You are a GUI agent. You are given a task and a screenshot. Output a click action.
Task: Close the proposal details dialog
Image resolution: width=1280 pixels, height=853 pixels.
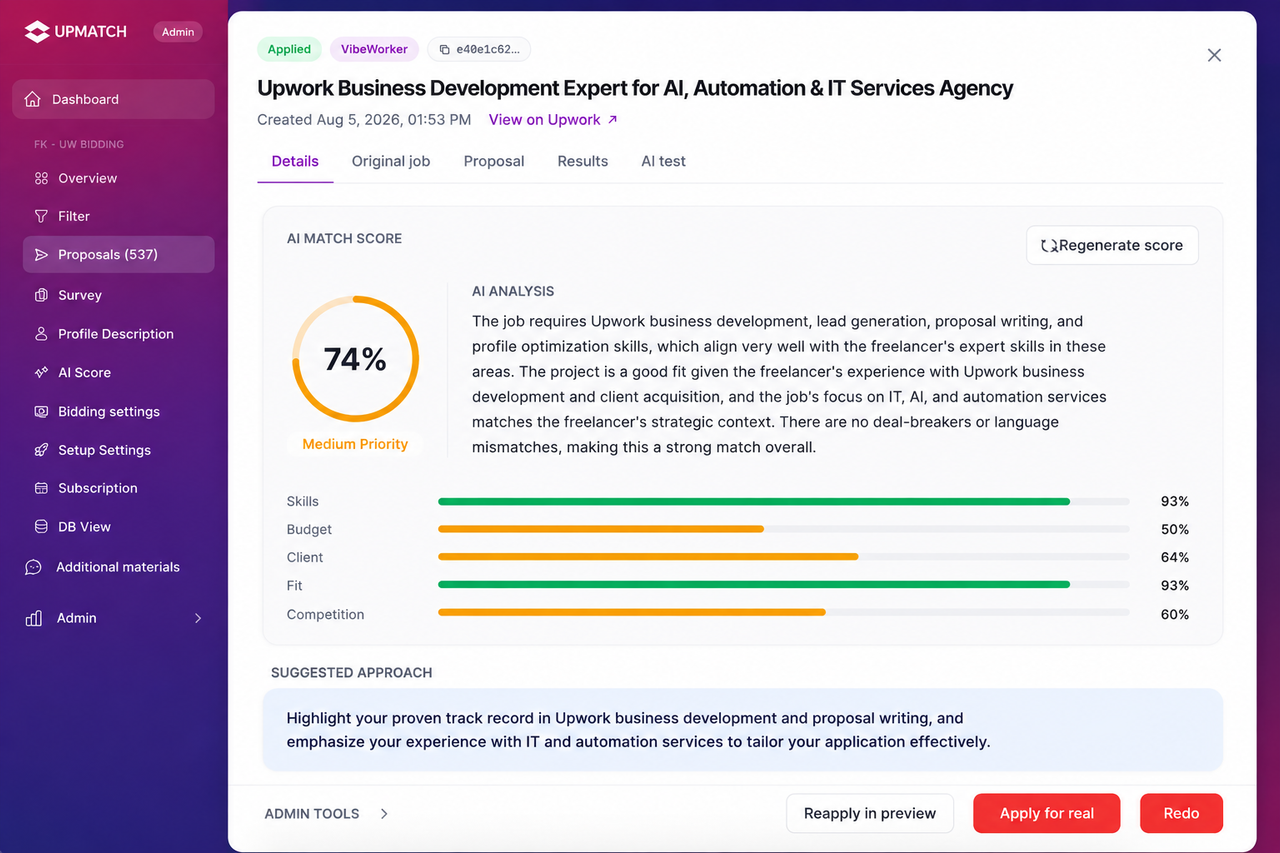[x=1214, y=55]
